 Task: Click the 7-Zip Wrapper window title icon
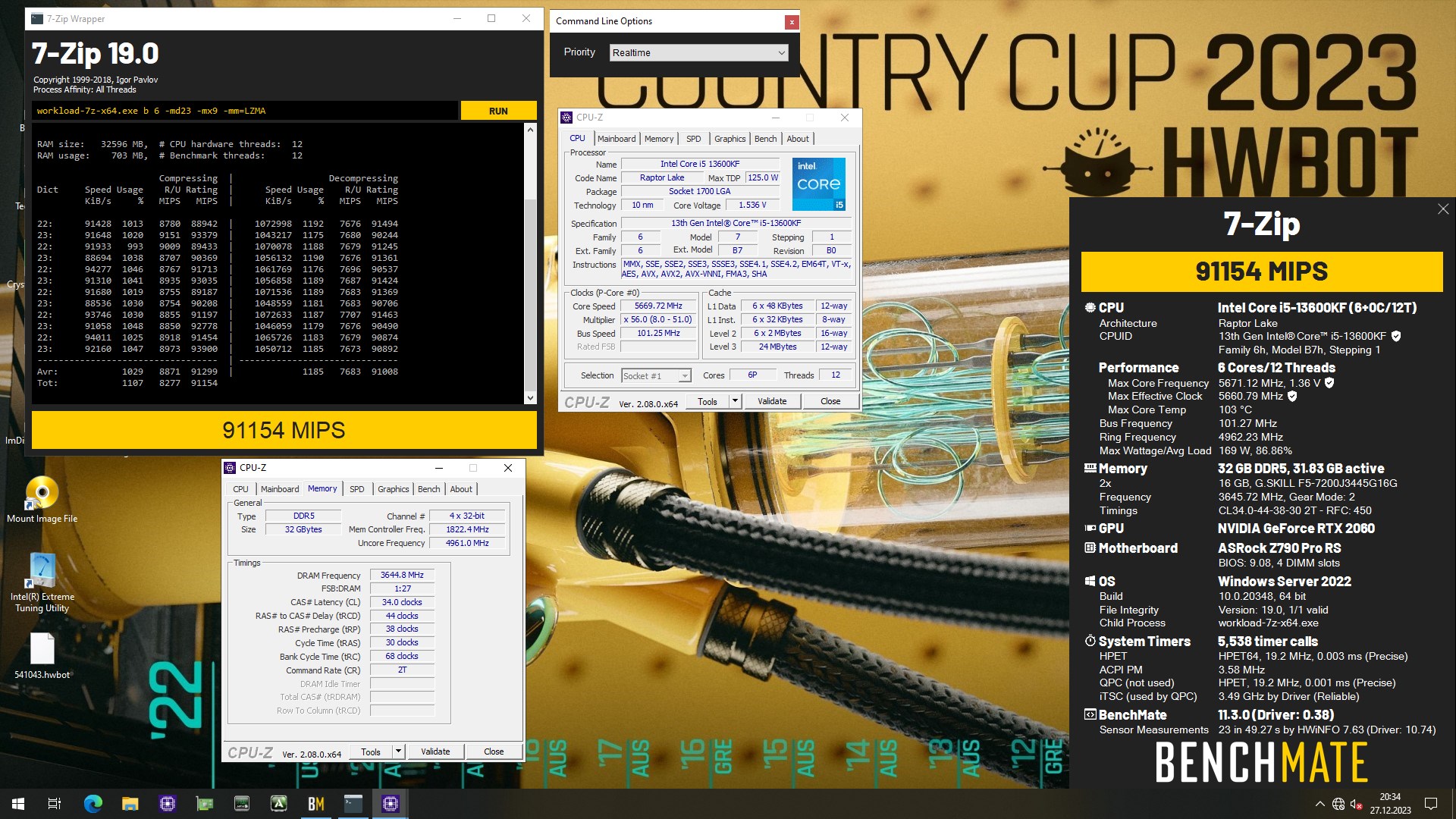coord(37,18)
